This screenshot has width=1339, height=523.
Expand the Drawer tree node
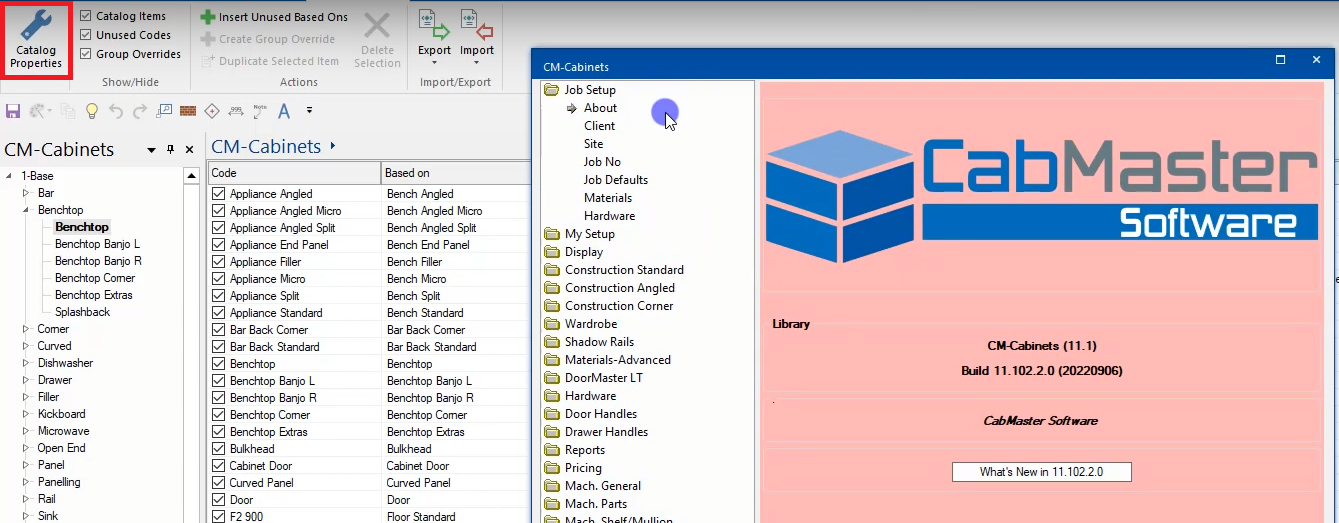(x=26, y=380)
